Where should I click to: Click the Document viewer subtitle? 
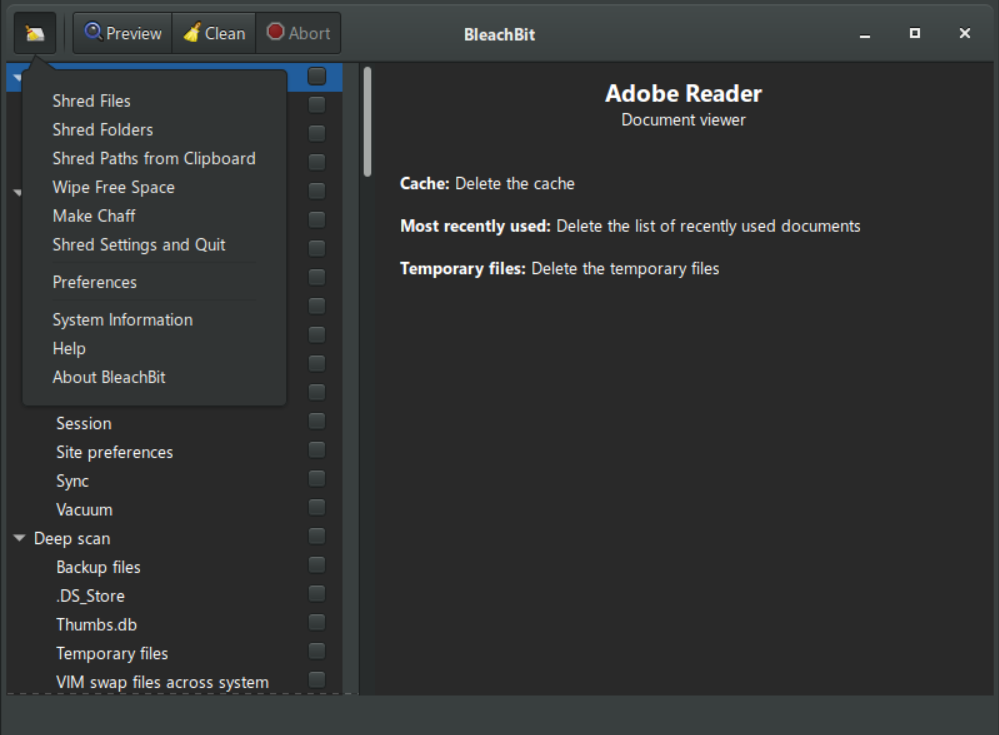point(683,120)
